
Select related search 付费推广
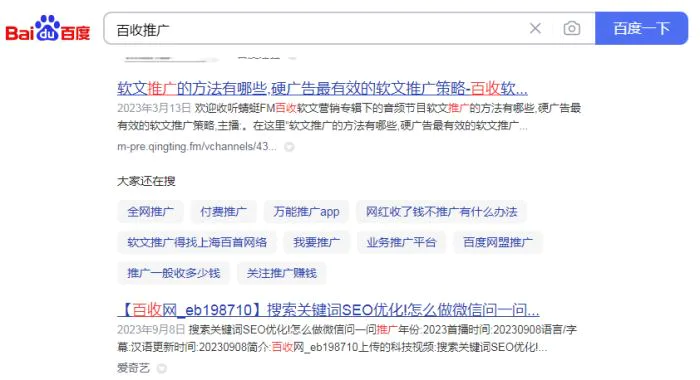coord(223,212)
